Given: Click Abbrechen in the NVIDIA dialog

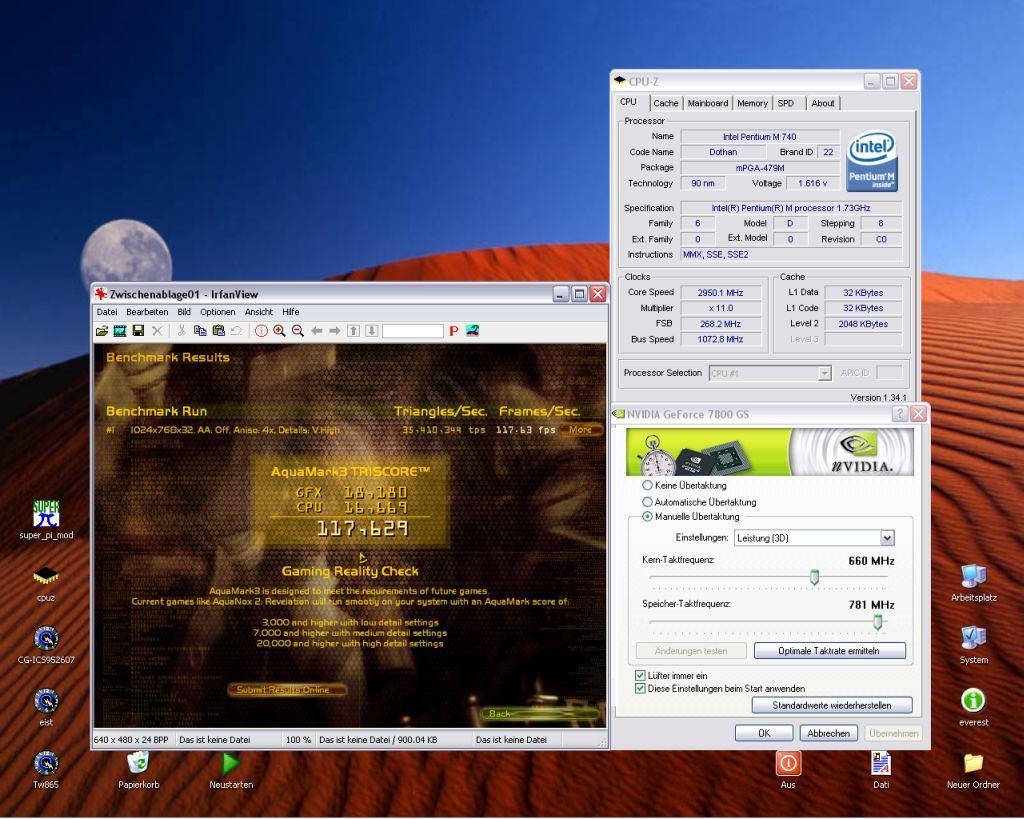Looking at the screenshot, I should 828,733.
